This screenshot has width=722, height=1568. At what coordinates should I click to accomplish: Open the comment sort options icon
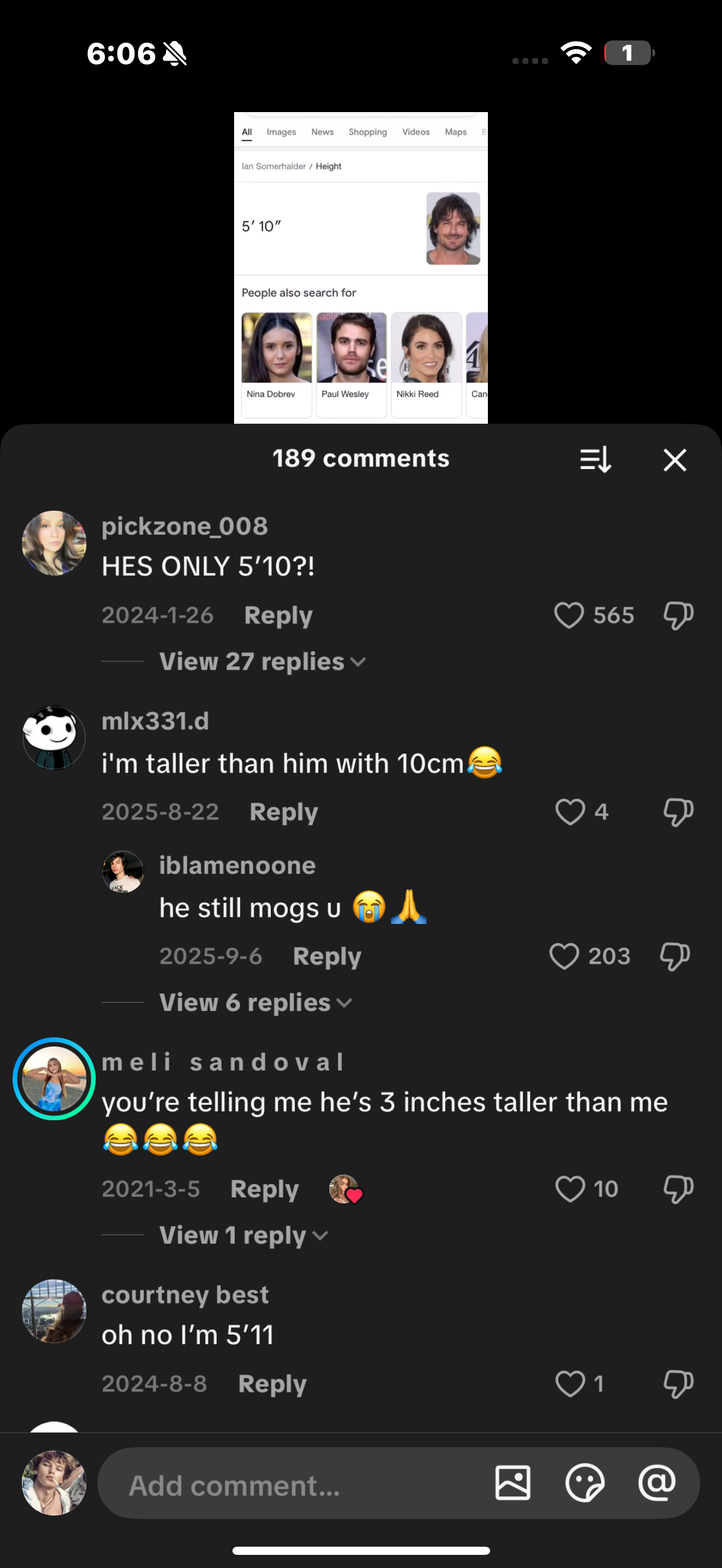595,460
